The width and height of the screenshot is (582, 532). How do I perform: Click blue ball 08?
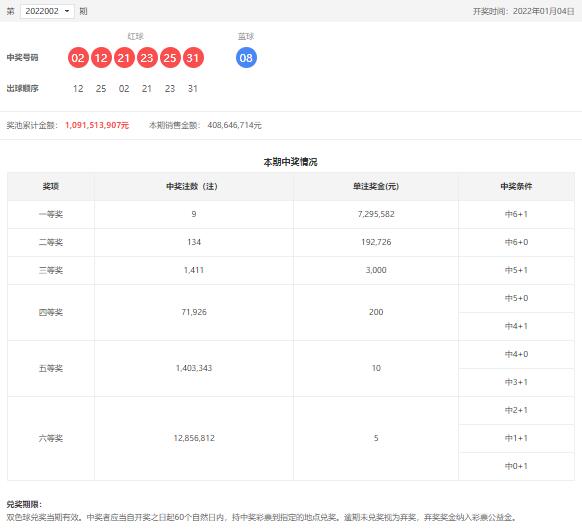[246, 58]
